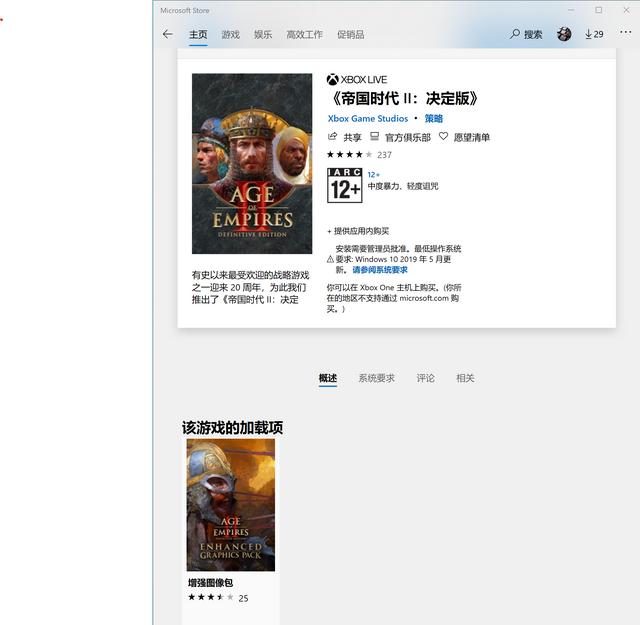Click the add-on star rating showing 25
Image resolution: width=640 pixels, height=625 pixels.
pyautogui.click(x=218, y=598)
